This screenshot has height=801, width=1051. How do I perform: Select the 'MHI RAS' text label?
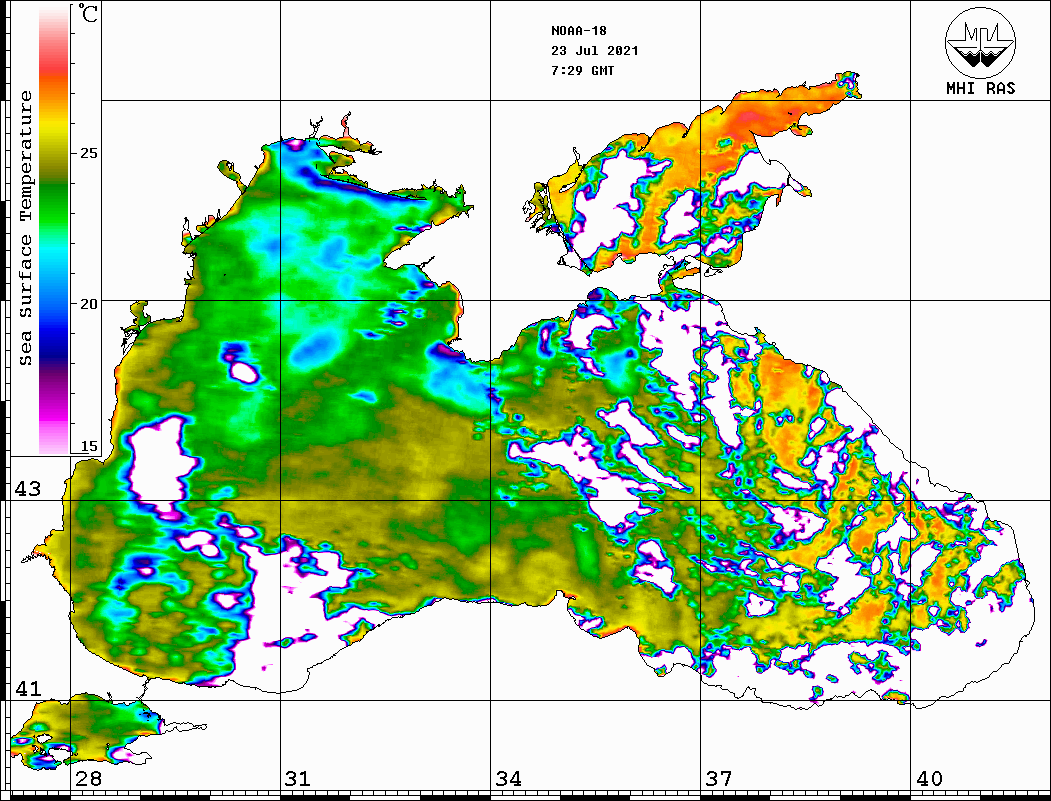[981, 88]
